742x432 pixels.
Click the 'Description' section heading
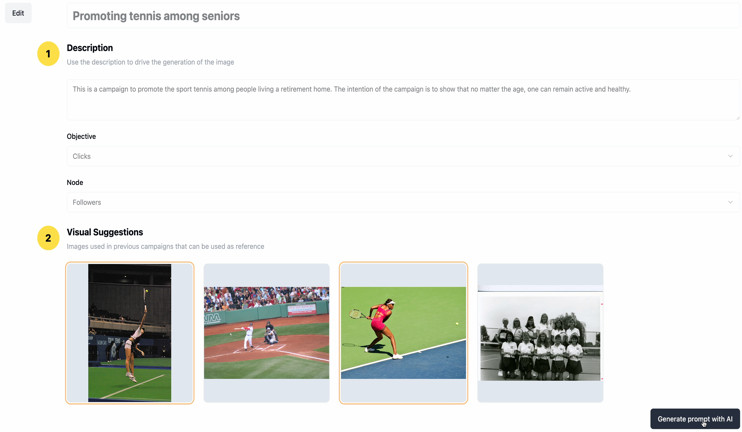[x=89, y=48]
